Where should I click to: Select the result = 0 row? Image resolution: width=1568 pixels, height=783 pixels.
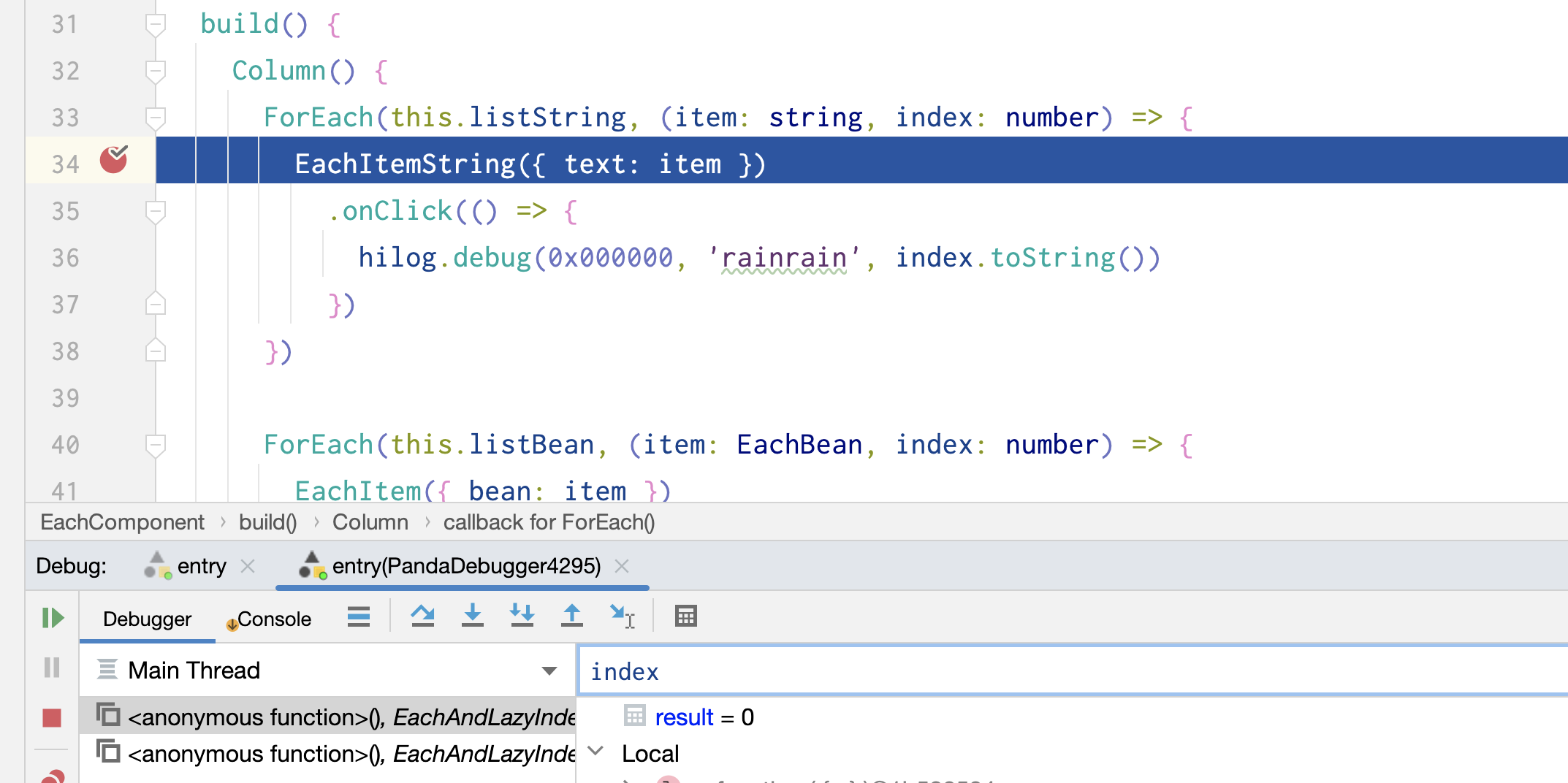click(690, 717)
